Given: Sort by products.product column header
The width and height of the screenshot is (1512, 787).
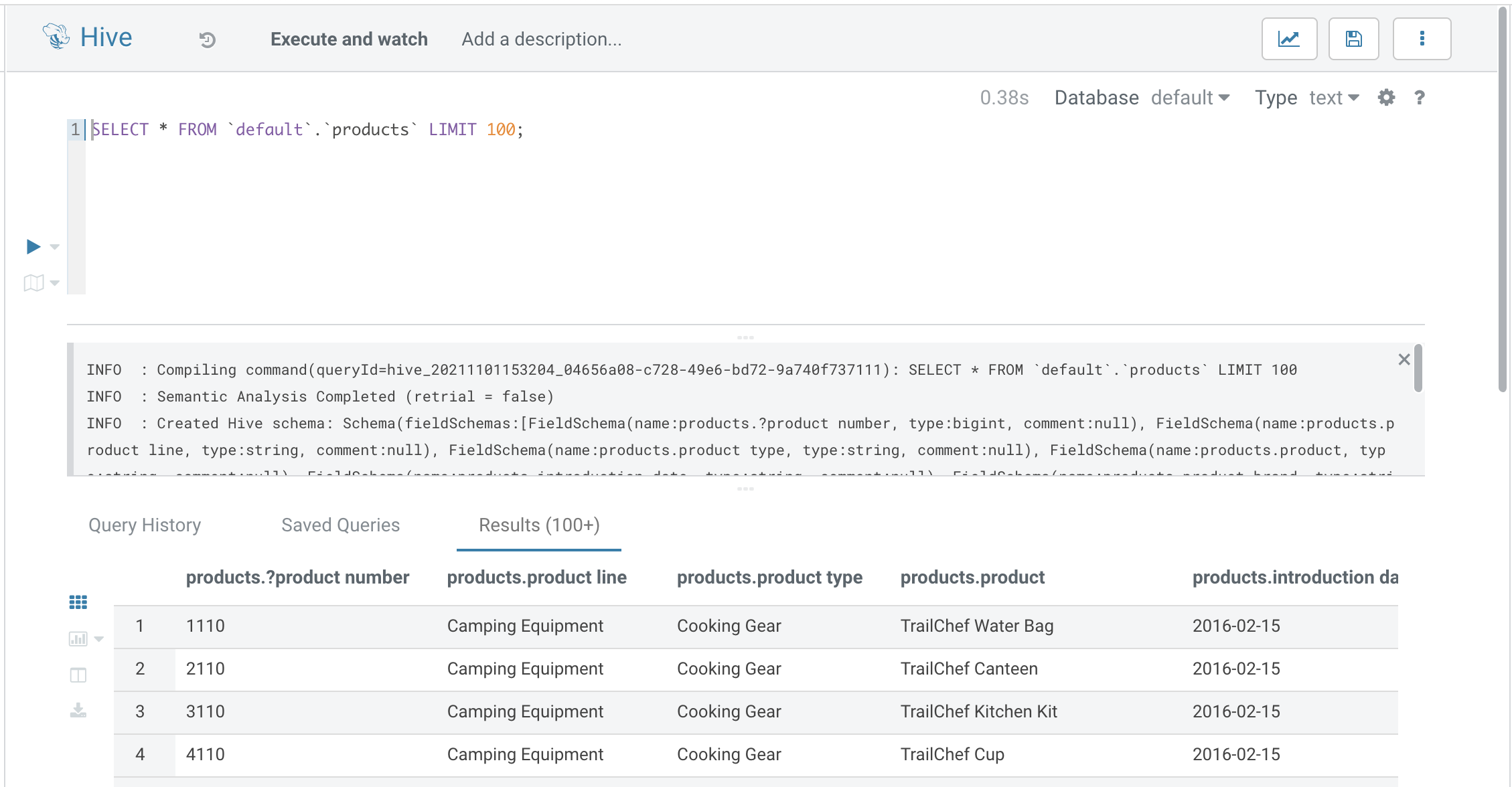Looking at the screenshot, I should pos(972,578).
